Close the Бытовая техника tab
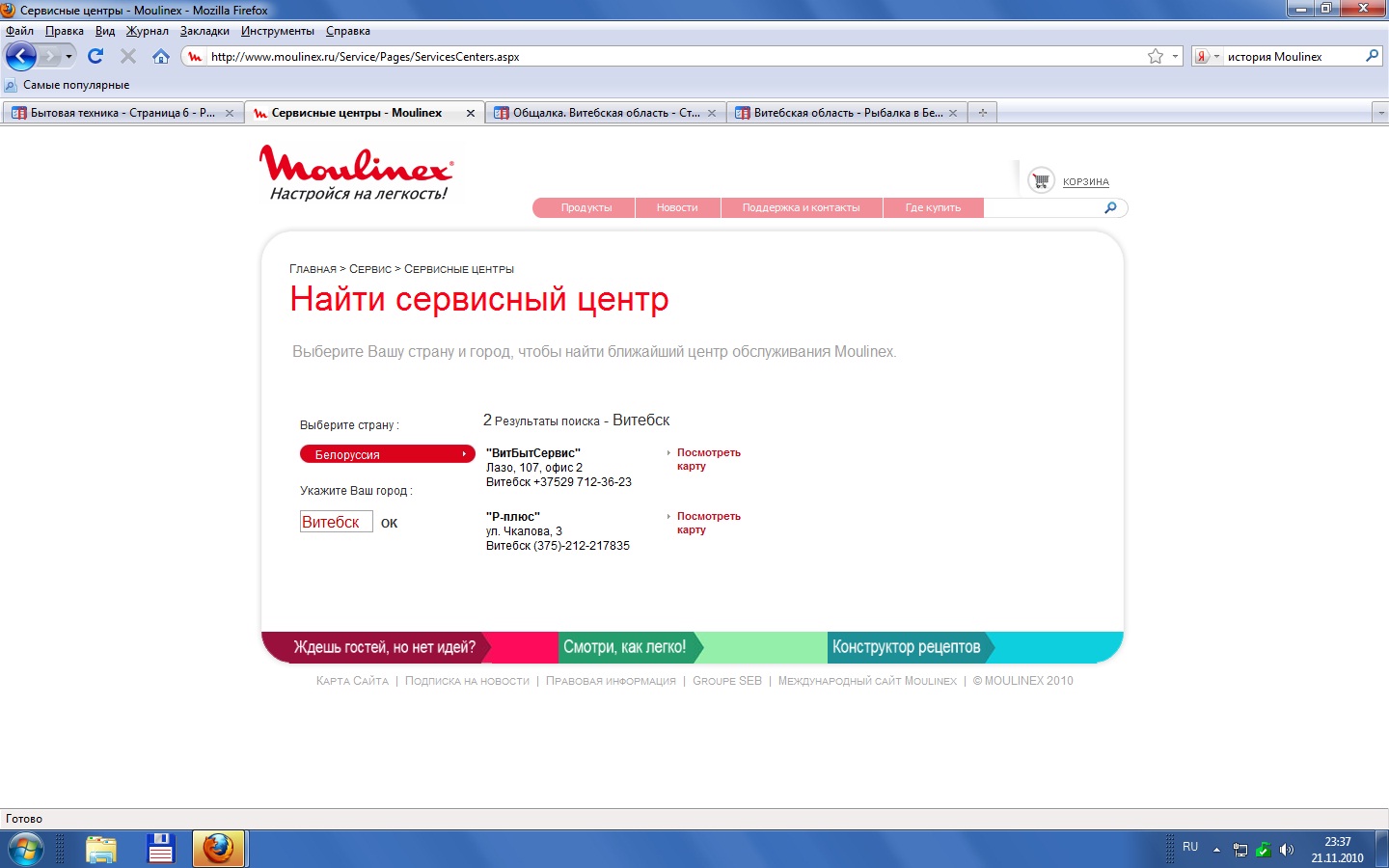The image size is (1389, 868). click(230, 113)
